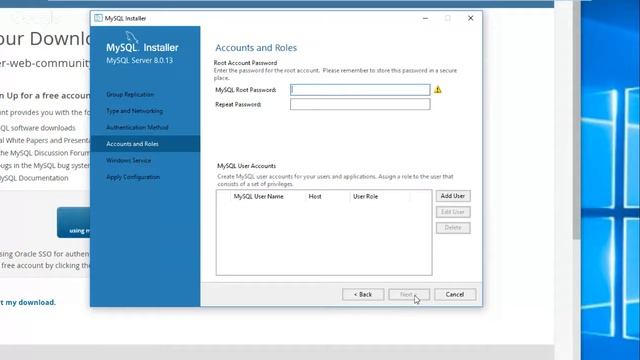Viewport: 640px width, 360px height.
Task: Select the Type and Networking step
Action: click(134, 111)
